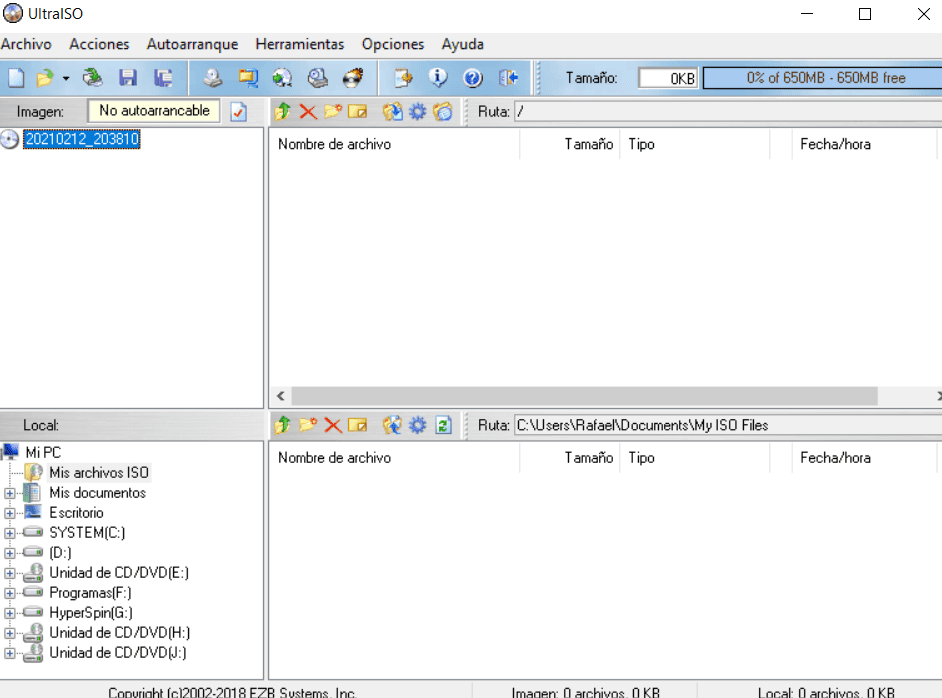Click the Local Ruta path field showing My ISO Files
This screenshot has width=942, height=698.
[x=728, y=425]
